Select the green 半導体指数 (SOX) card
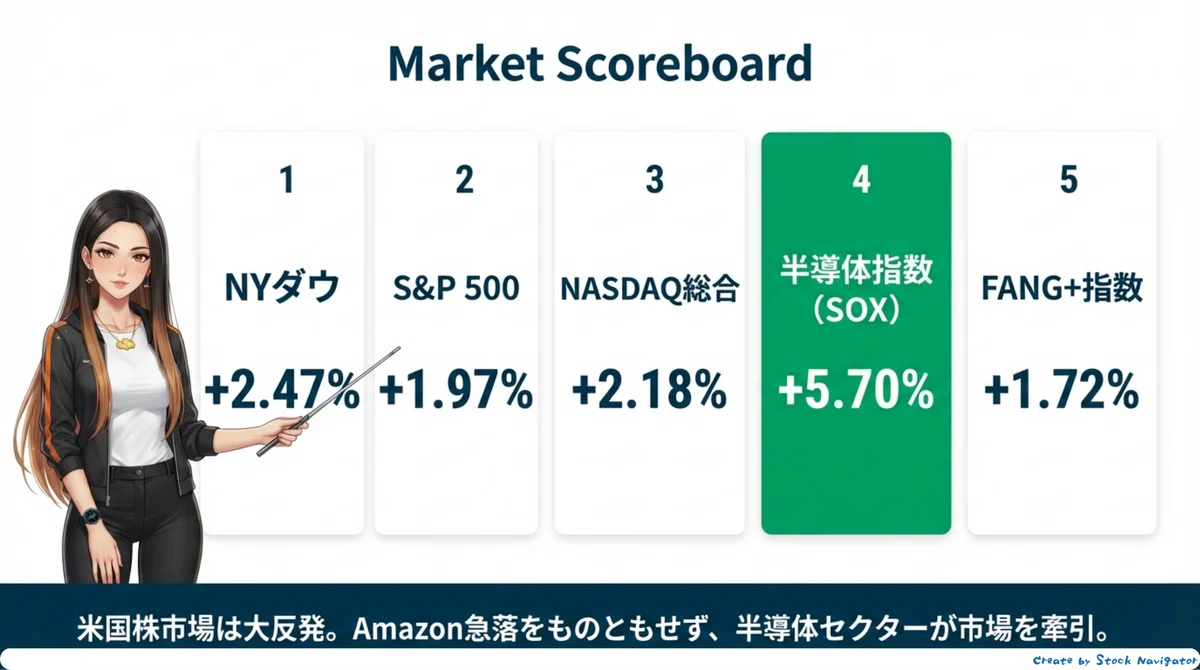The width and height of the screenshot is (1200, 670). click(856, 333)
